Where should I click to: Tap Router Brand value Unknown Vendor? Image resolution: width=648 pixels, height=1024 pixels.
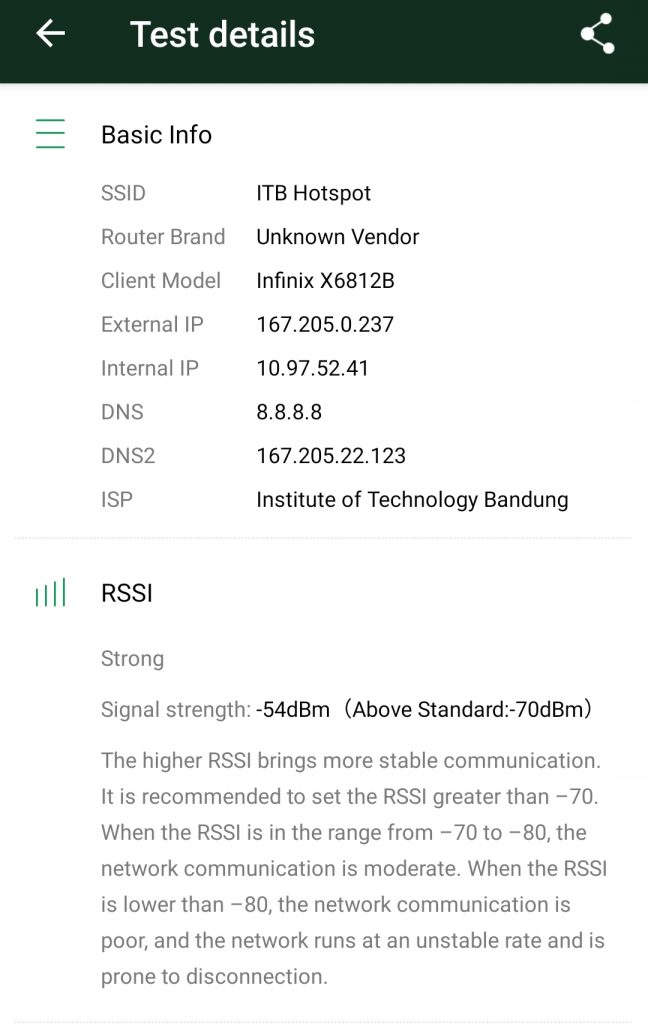[337, 237]
